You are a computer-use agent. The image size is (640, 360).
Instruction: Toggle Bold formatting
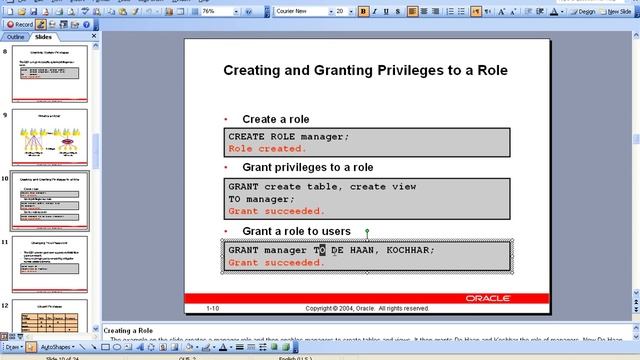click(363, 12)
